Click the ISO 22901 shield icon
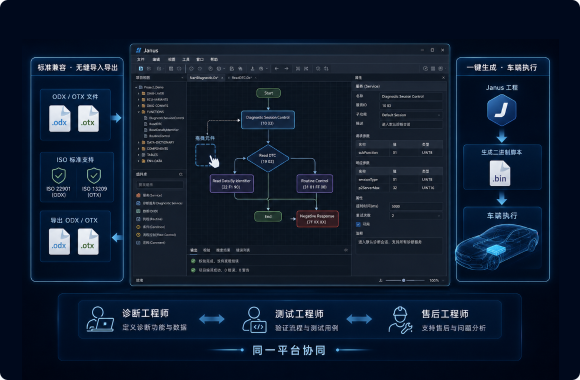The width and height of the screenshot is (580, 380). click(x=59, y=176)
